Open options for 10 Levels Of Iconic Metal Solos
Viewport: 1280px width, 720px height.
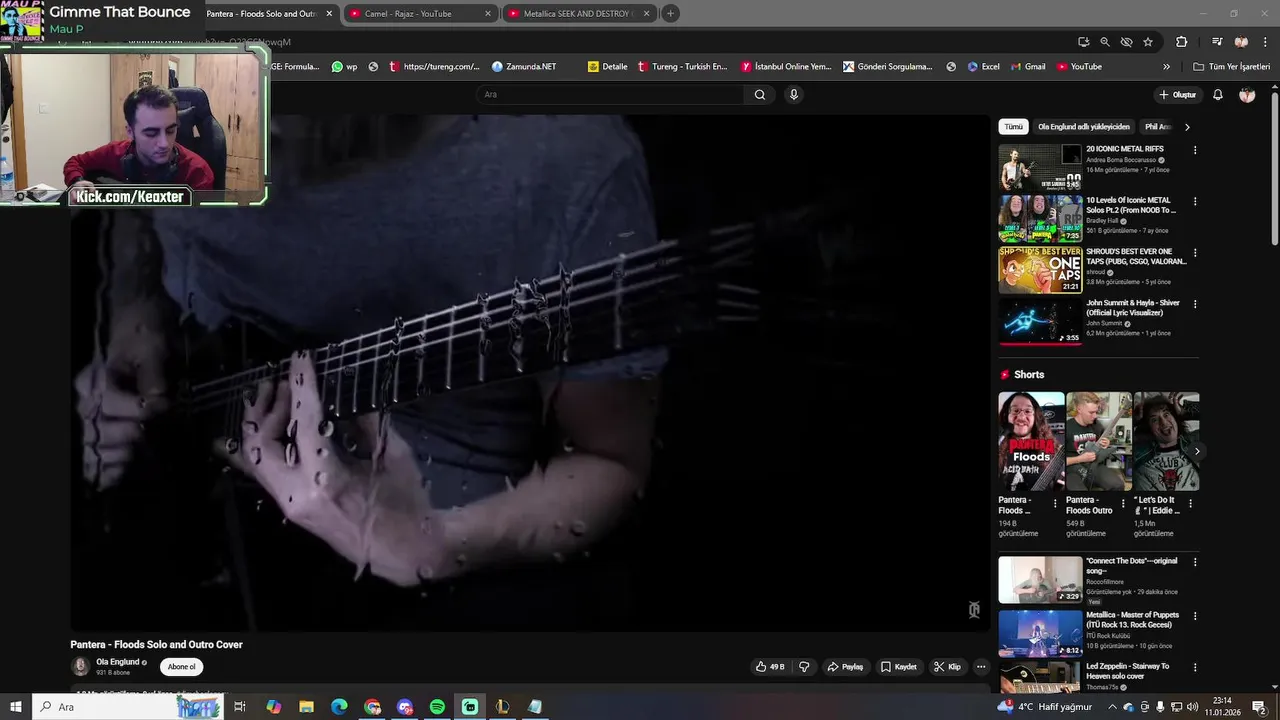tap(1194, 201)
